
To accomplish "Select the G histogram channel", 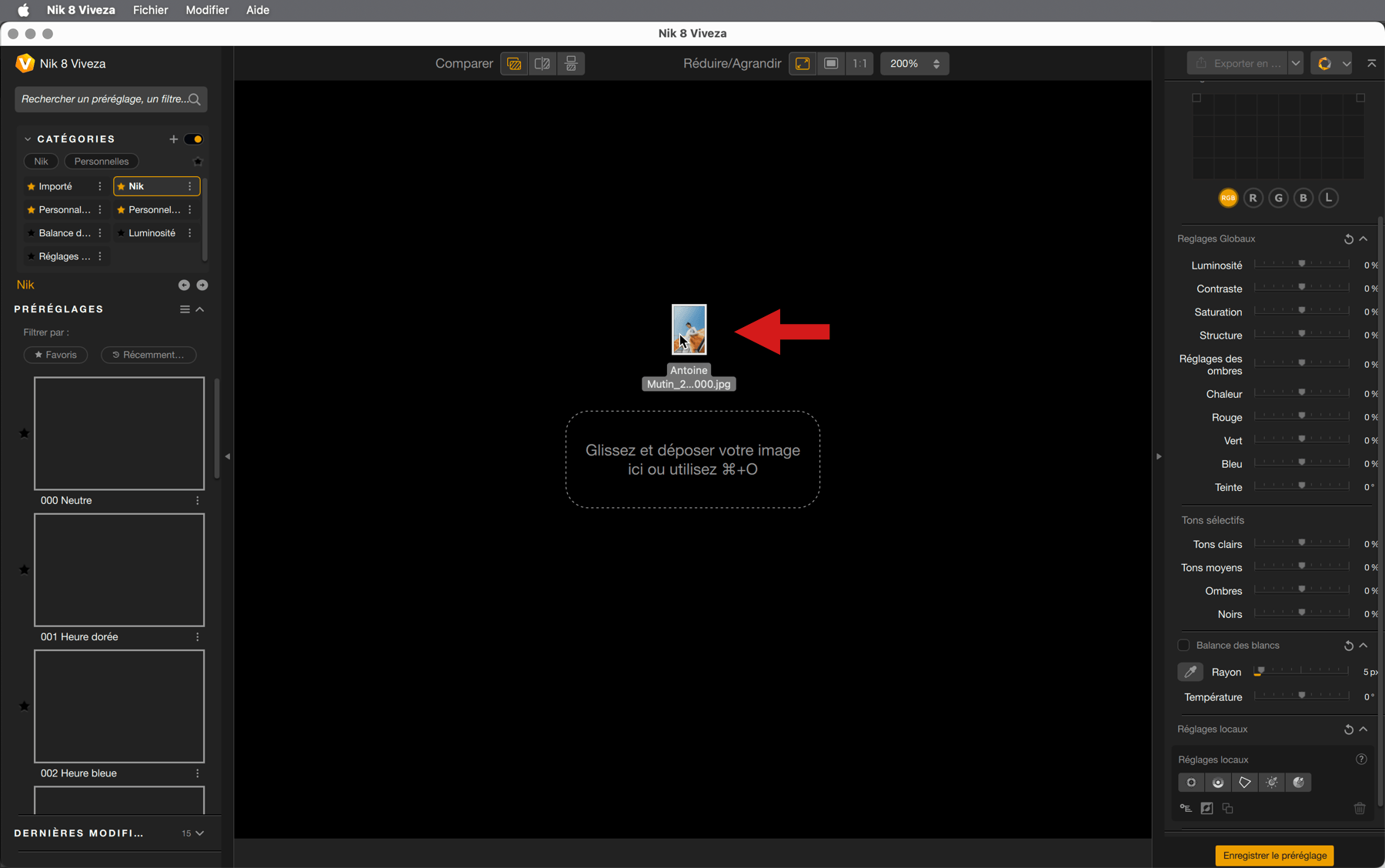I will tap(1278, 198).
